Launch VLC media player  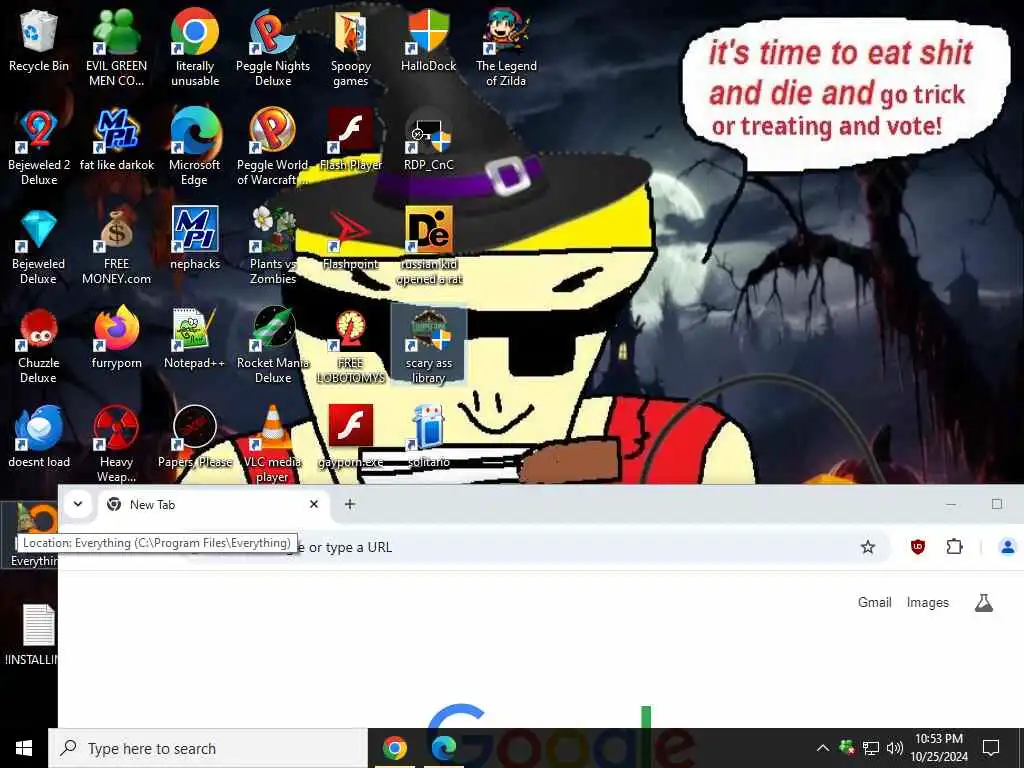pos(272,443)
